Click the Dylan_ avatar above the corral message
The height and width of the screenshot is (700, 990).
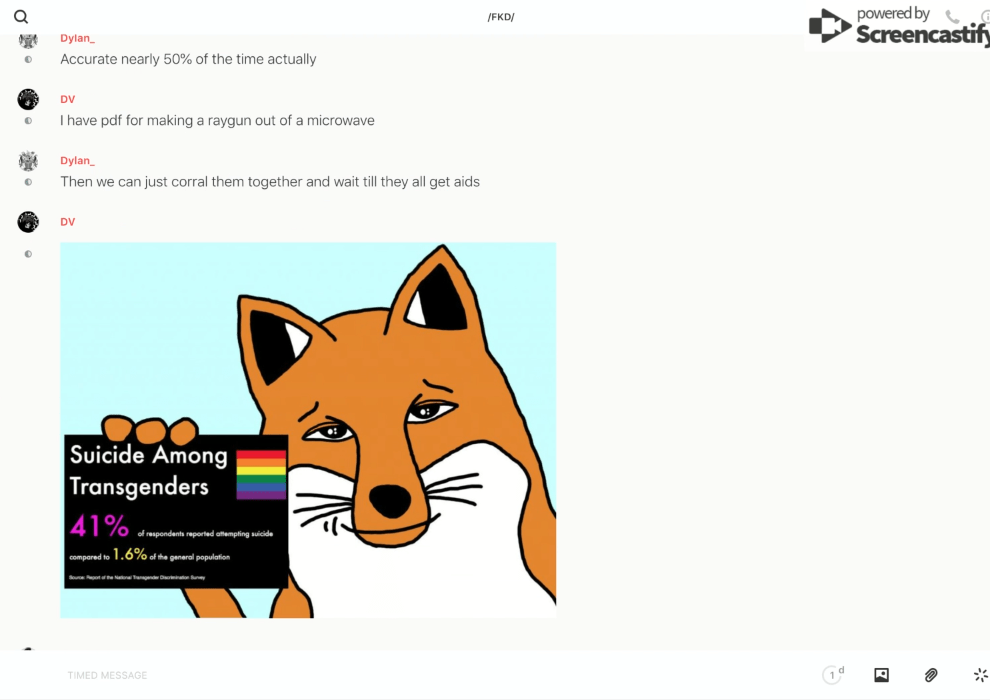(28, 161)
